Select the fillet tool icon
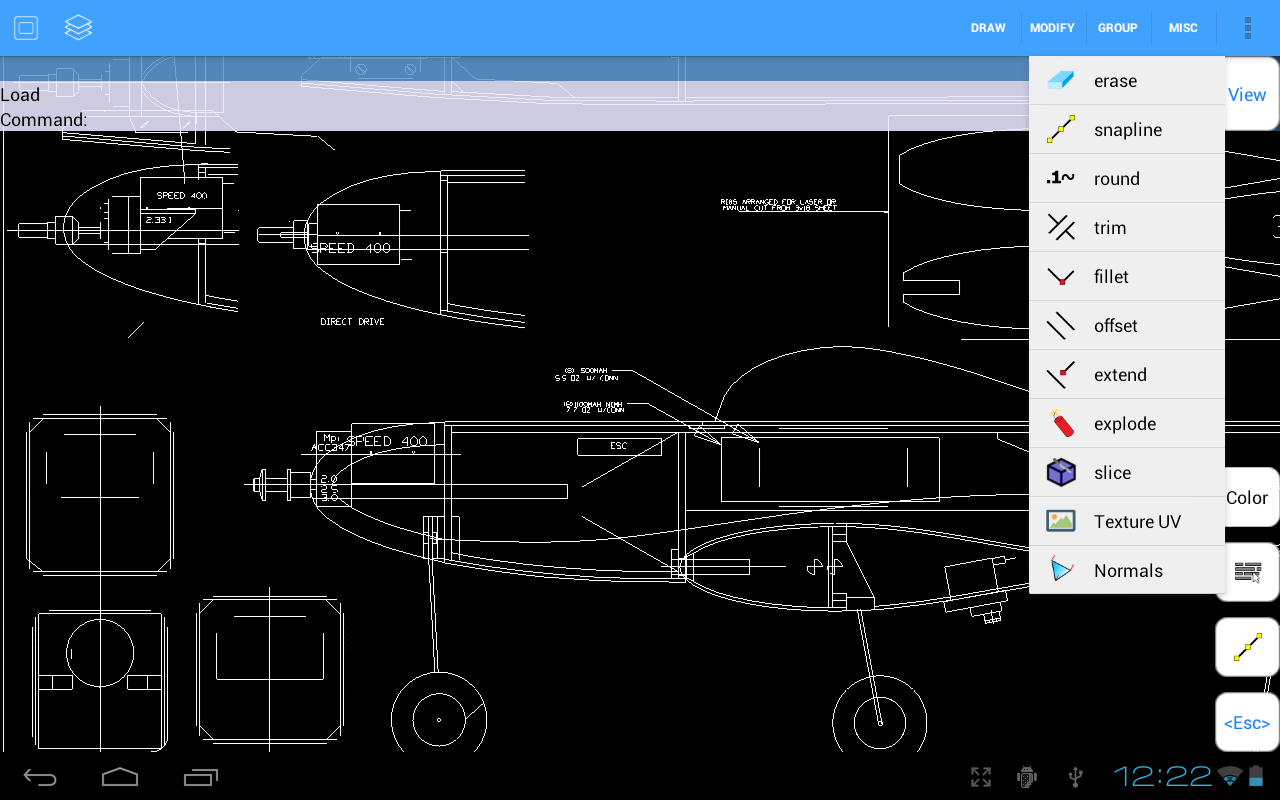 pyautogui.click(x=1060, y=277)
